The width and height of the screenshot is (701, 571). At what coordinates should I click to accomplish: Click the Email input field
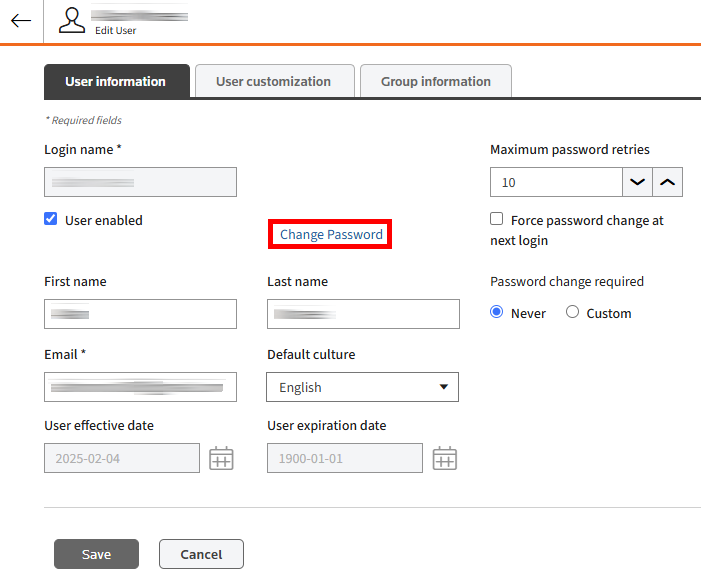pos(140,387)
